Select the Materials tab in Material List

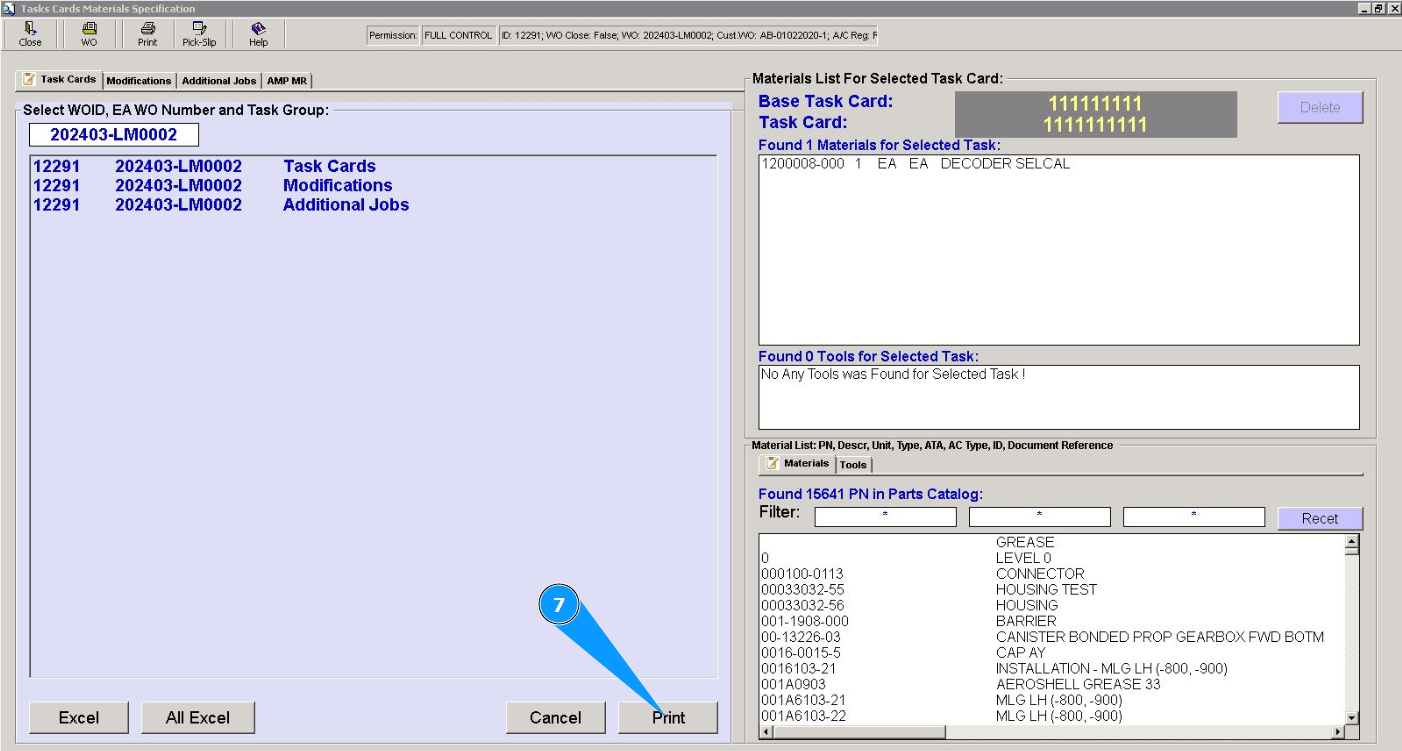[797, 464]
